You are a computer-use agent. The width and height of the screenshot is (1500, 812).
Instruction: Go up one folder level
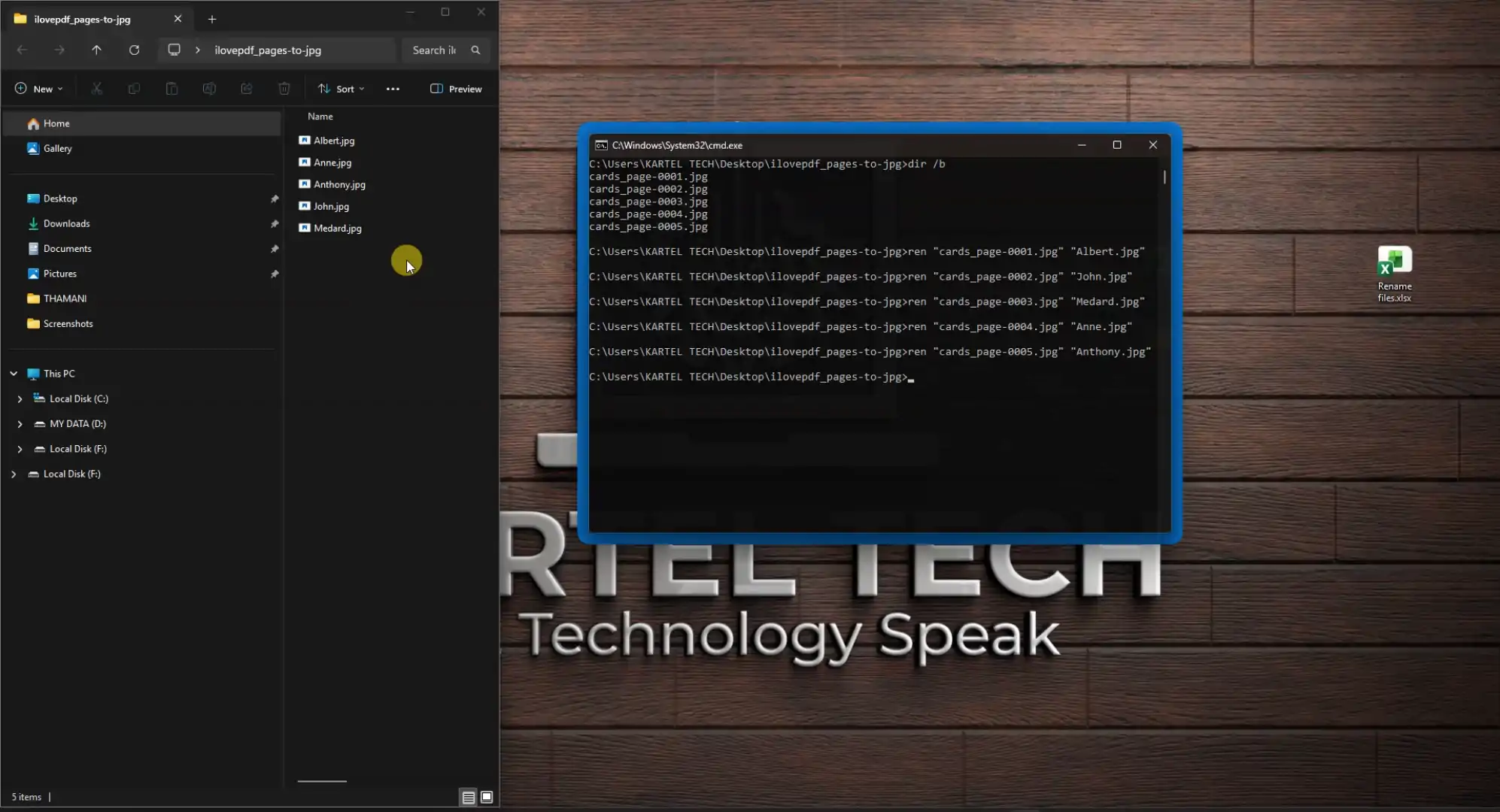point(96,50)
